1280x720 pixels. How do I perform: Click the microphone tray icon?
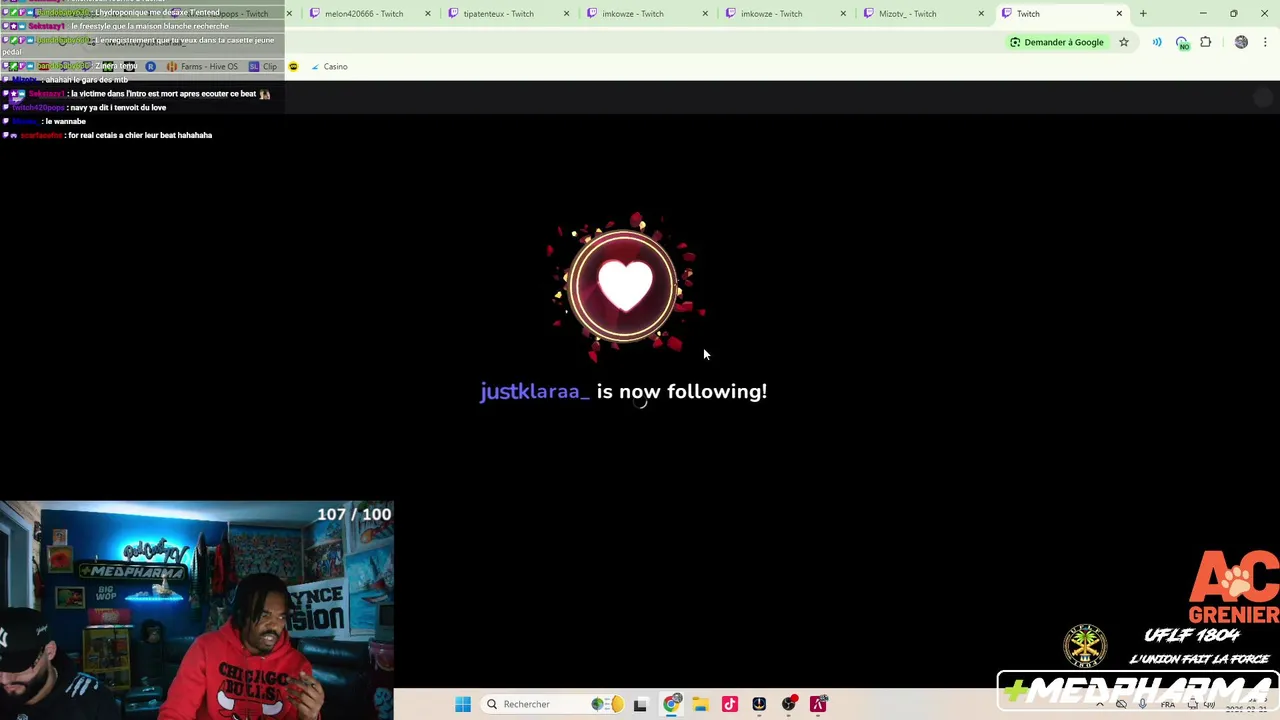pyautogui.click(x=1143, y=704)
